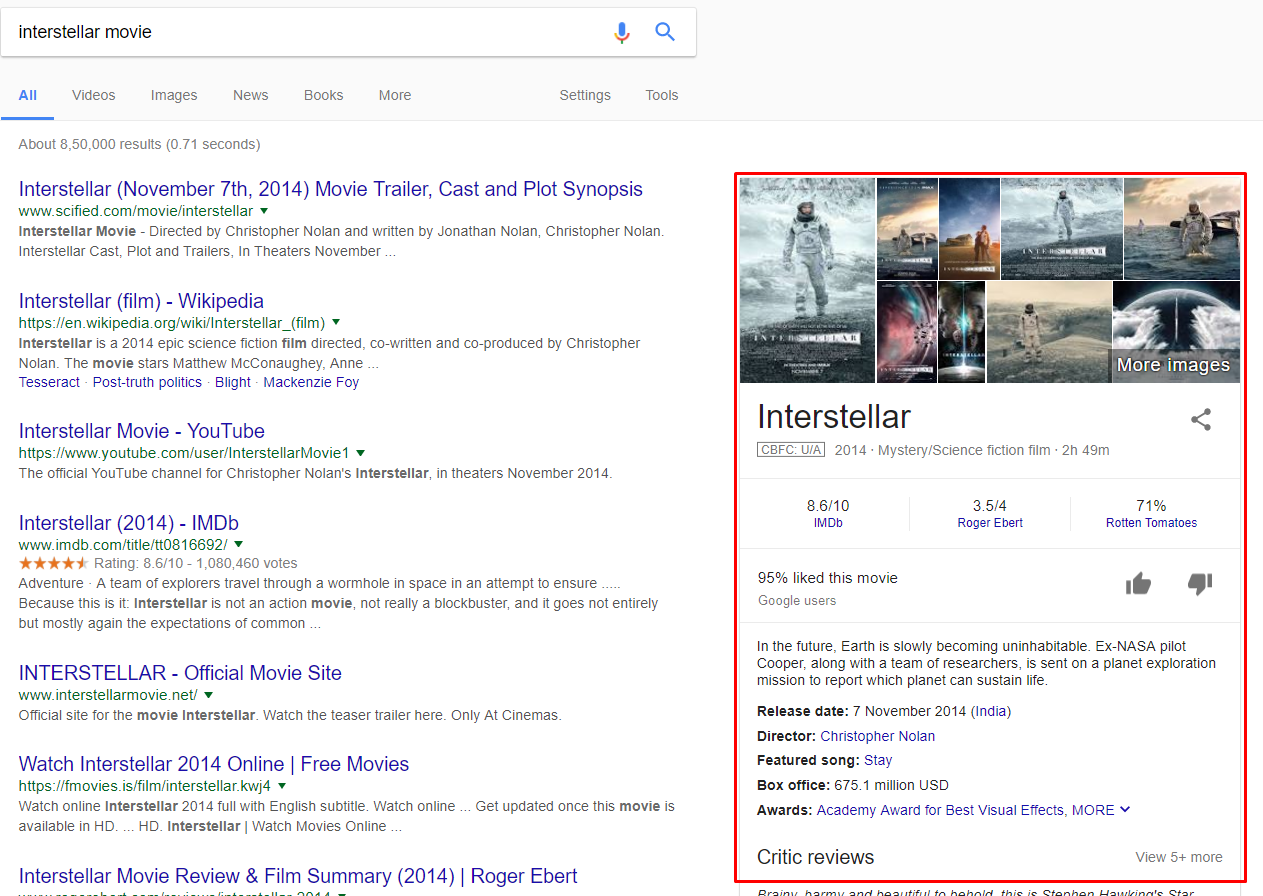The width and height of the screenshot is (1263, 896).
Task: Open the Tesseract sitelink
Action: point(49,382)
